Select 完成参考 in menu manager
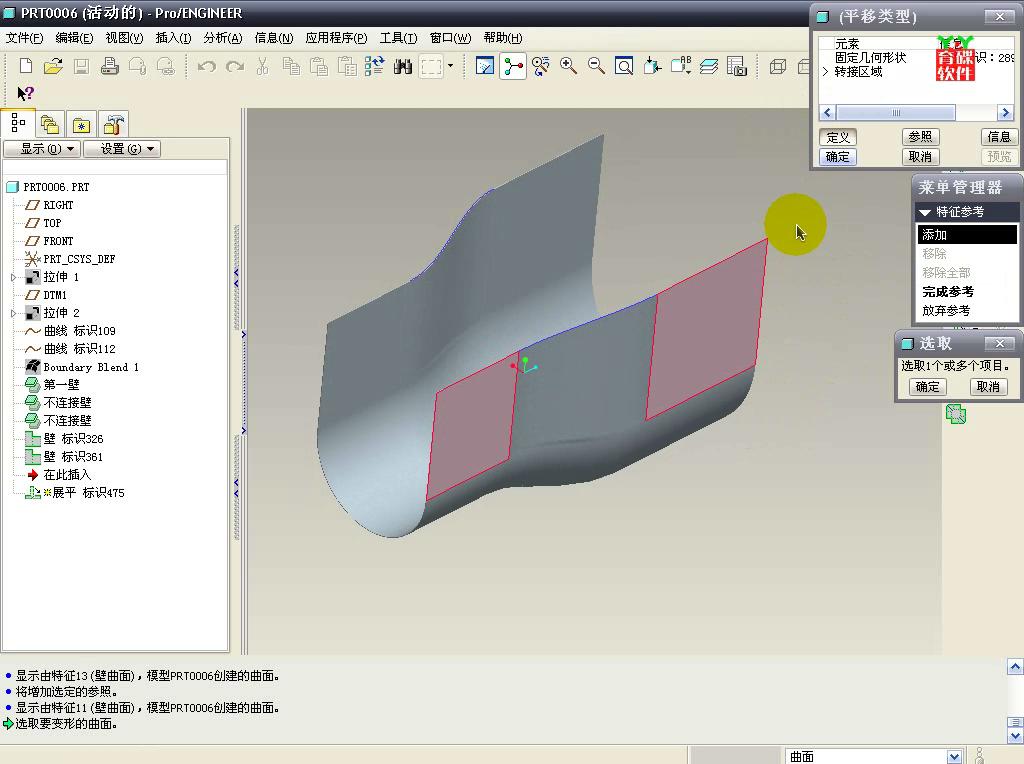Viewport: 1024px width, 764px height. (948, 292)
